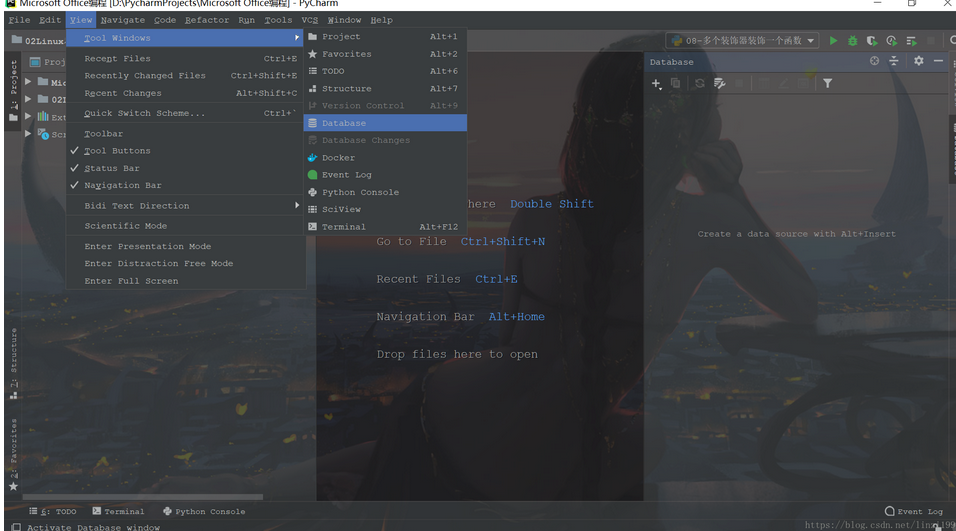This screenshot has height=531, width=956.
Task: Click the grayed Stop square icon
Action: 930,41
